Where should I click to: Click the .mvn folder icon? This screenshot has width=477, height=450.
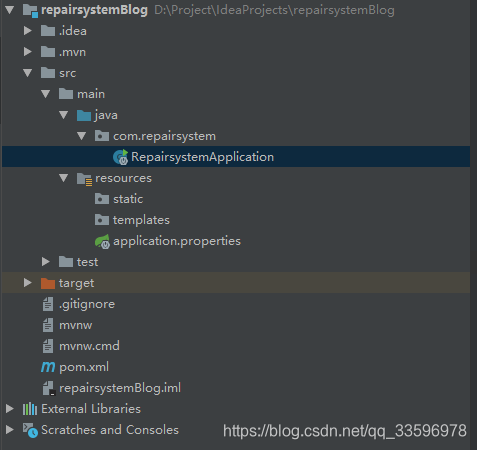pos(48,52)
